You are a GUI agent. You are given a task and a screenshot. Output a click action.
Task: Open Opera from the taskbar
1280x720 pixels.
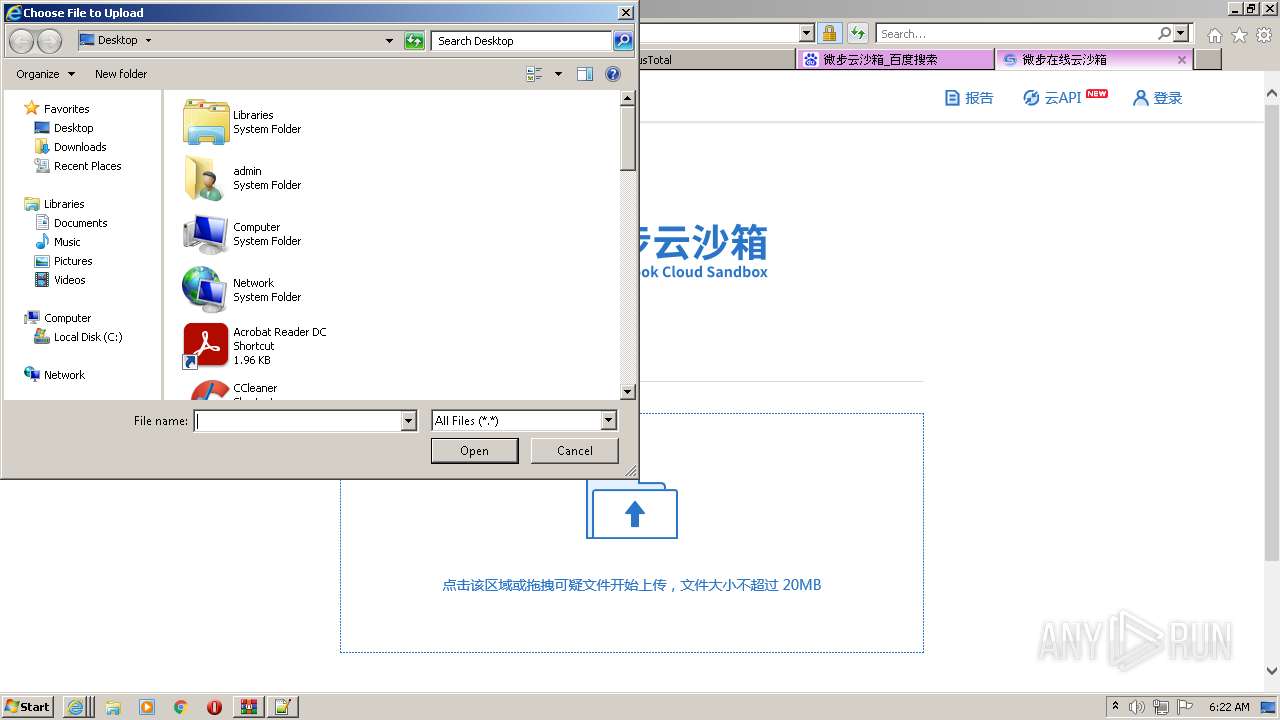[x=214, y=707]
